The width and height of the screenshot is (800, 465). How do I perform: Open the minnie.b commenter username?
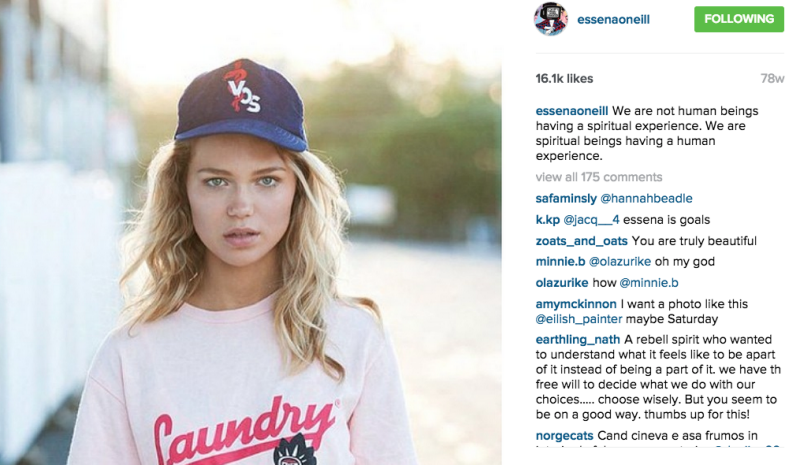tap(560, 262)
